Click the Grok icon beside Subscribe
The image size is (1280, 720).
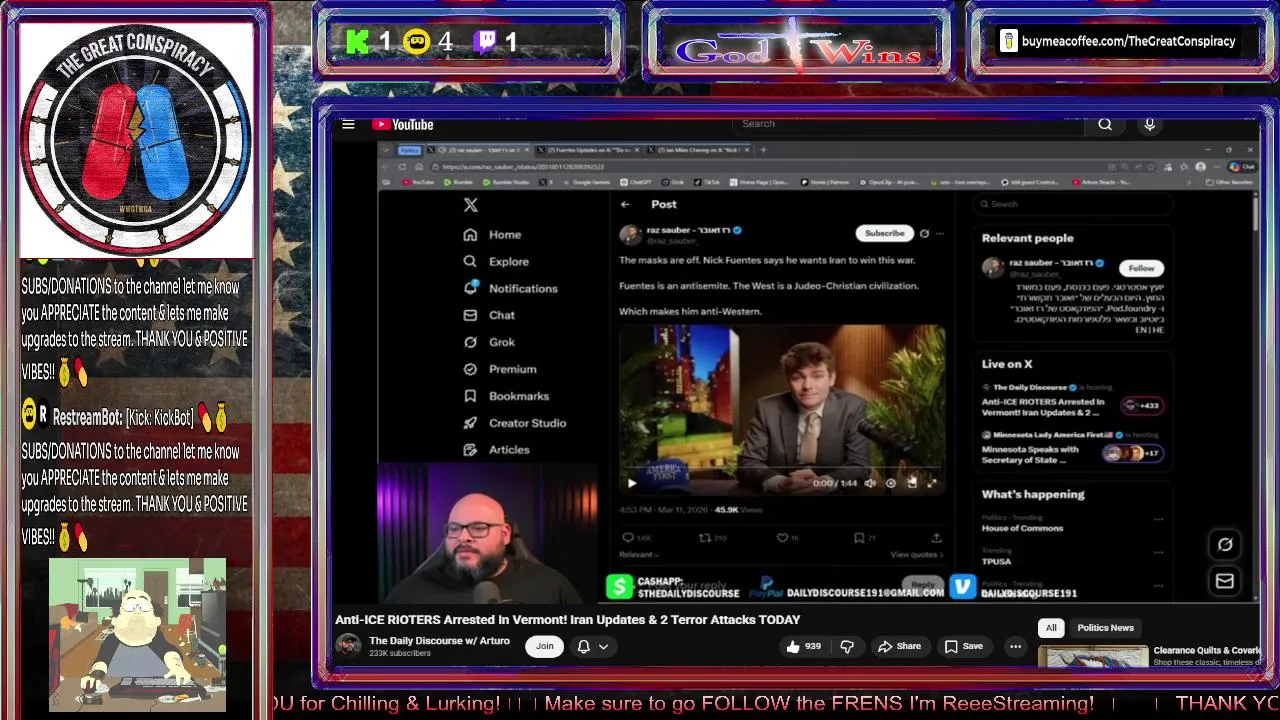click(x=924, y=233)
